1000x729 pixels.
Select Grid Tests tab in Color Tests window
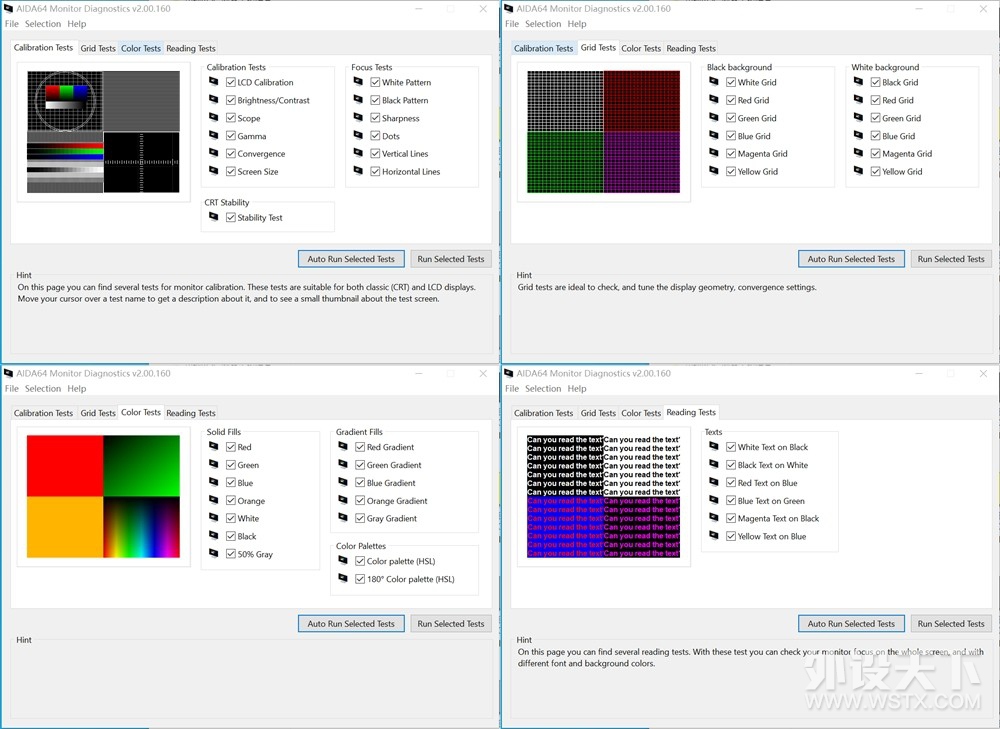point(98,413)
